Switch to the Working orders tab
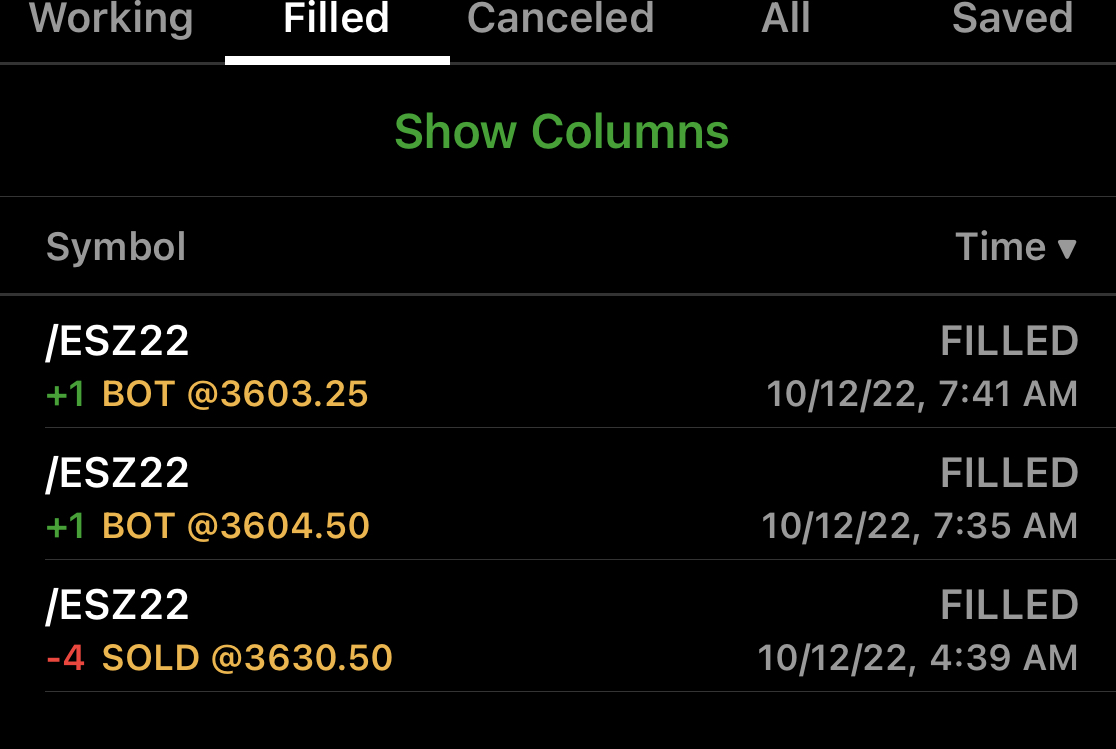This screenshot has width=1116, height=749. coord(111,20)
